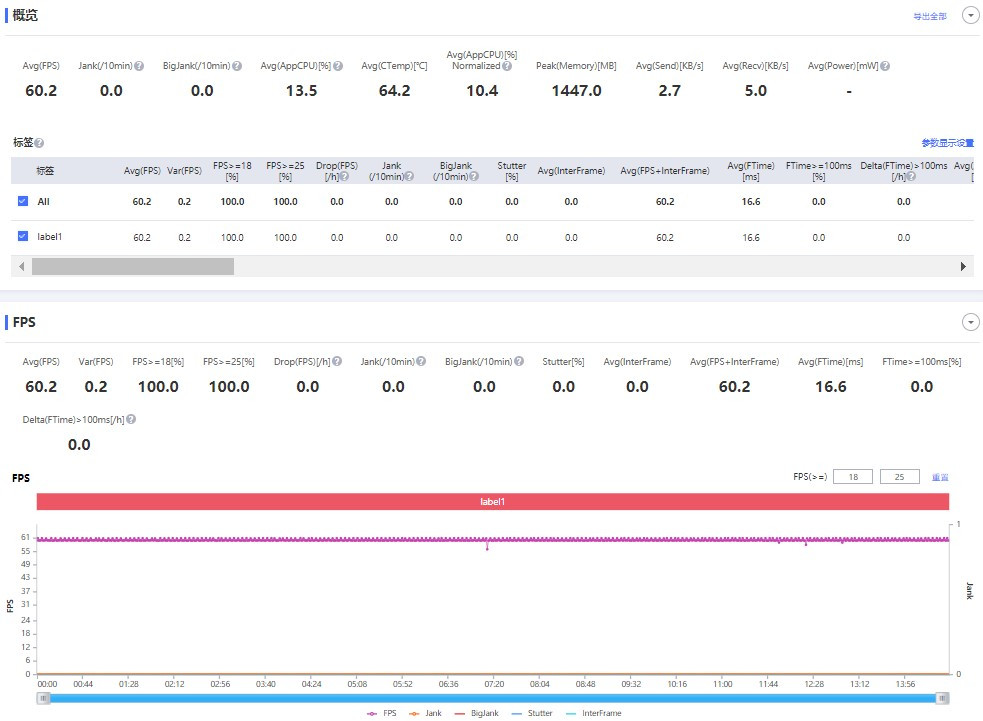
Task: Collapse the FPS section with its arrow
Action: [x=970, y=322]
